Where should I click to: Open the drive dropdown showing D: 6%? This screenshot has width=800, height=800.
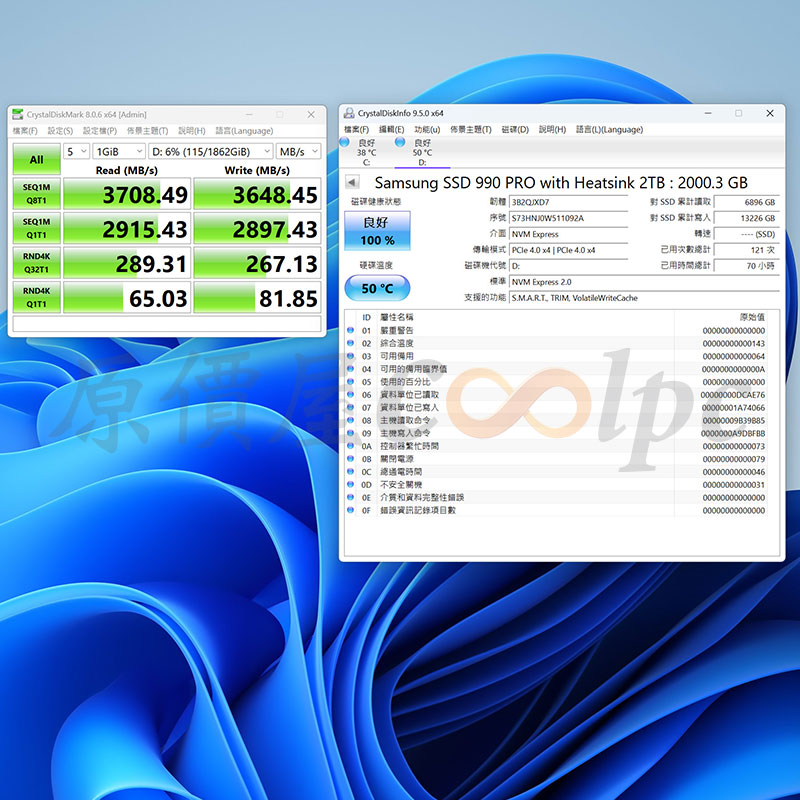coord(210,152)
